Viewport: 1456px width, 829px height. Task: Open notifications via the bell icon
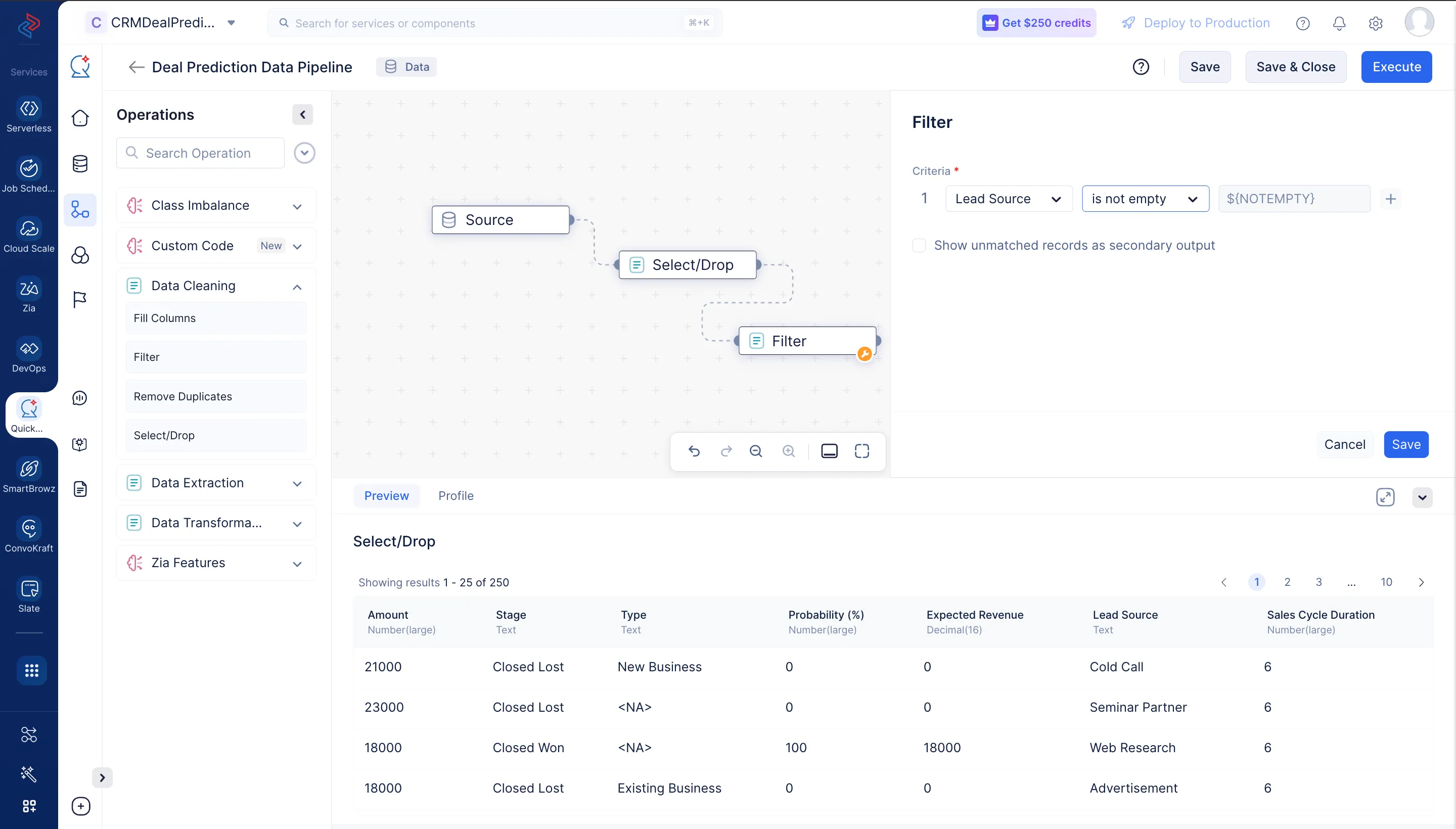(x=1339, y=23)
